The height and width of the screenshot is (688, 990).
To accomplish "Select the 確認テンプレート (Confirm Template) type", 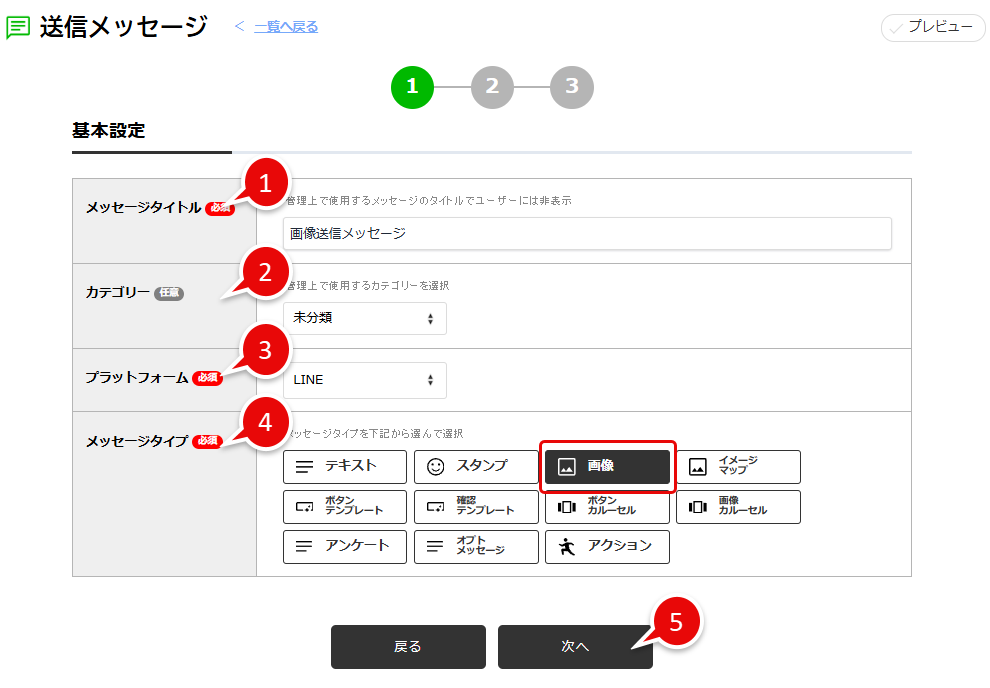I will click(476, 507).
